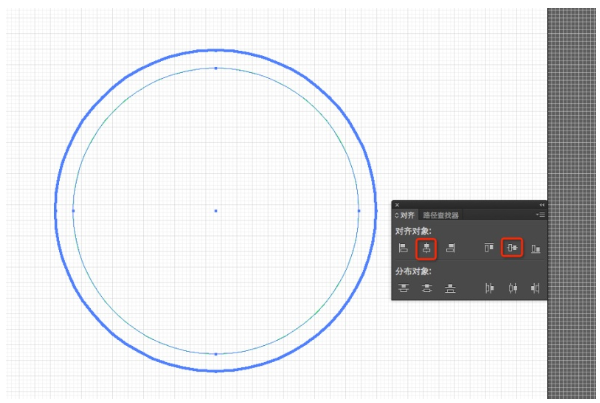
Task: Cycle align panel options via tab arrows
Action: click(x=397, y=215)
